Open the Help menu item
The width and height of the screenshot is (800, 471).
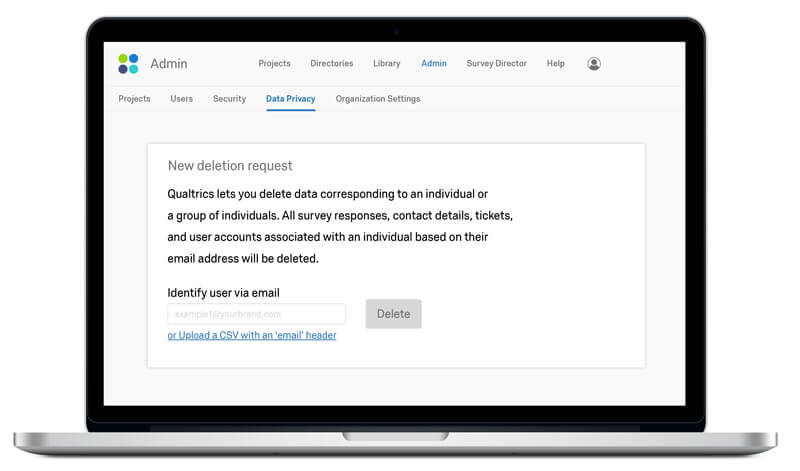tap(556, 63)
